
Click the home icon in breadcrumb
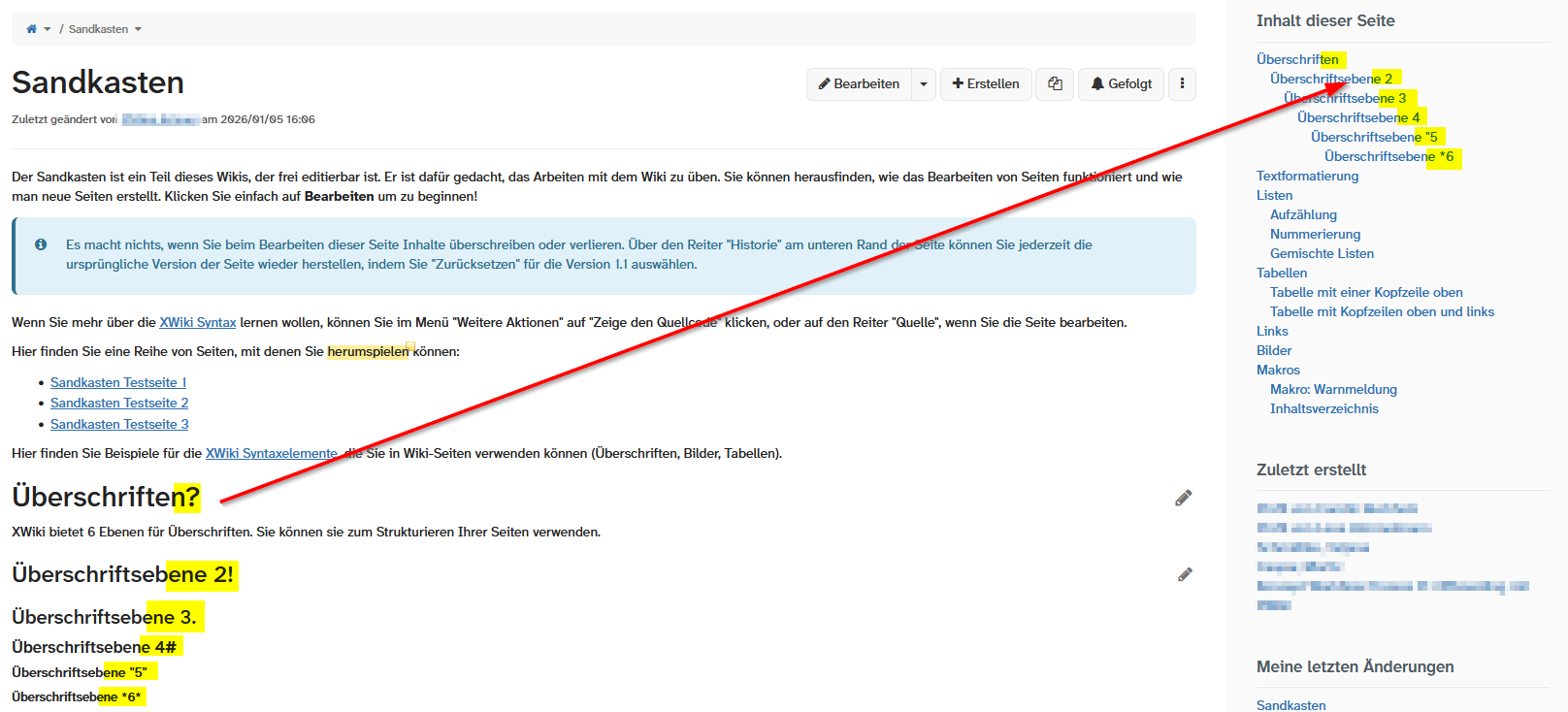pyautogui.click(x=31, y=29)
